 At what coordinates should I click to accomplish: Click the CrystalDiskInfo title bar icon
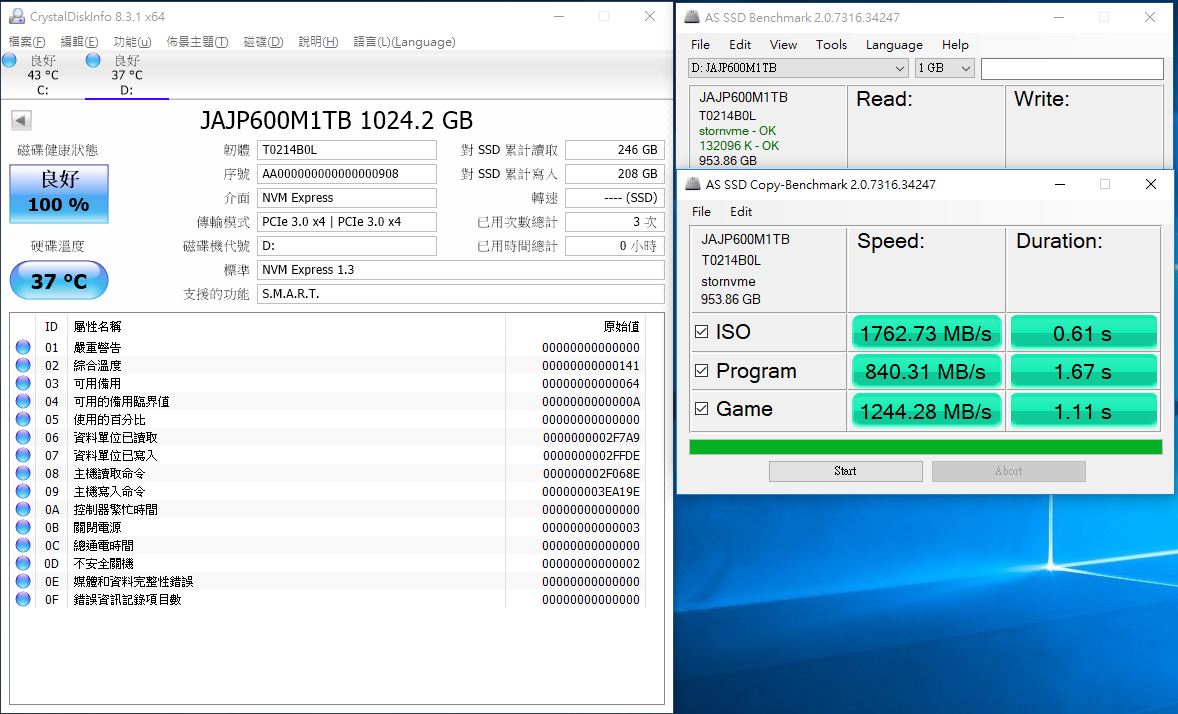tap(15, 16)
